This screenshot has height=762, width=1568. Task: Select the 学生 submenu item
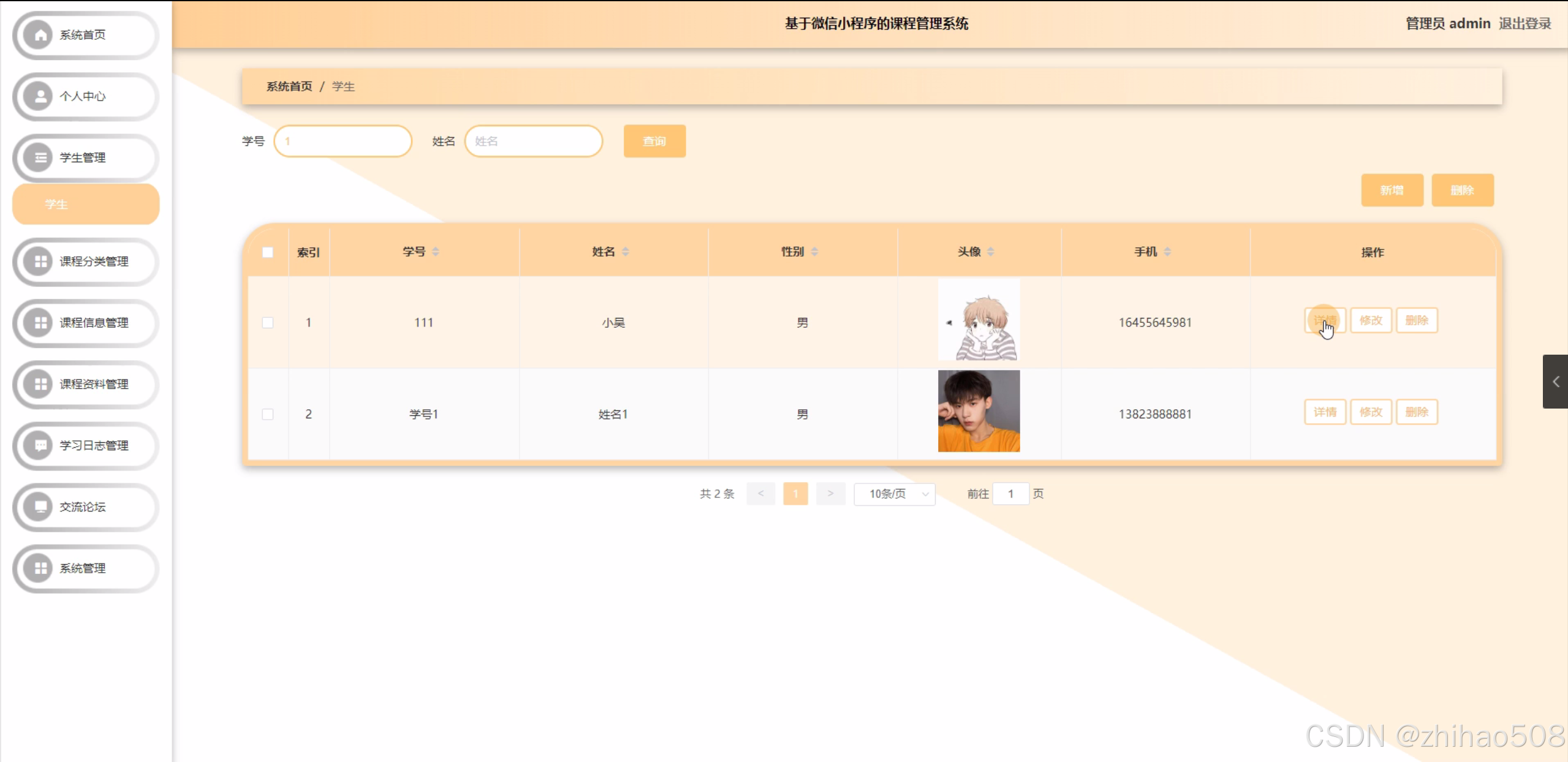(x=86, y=204)
